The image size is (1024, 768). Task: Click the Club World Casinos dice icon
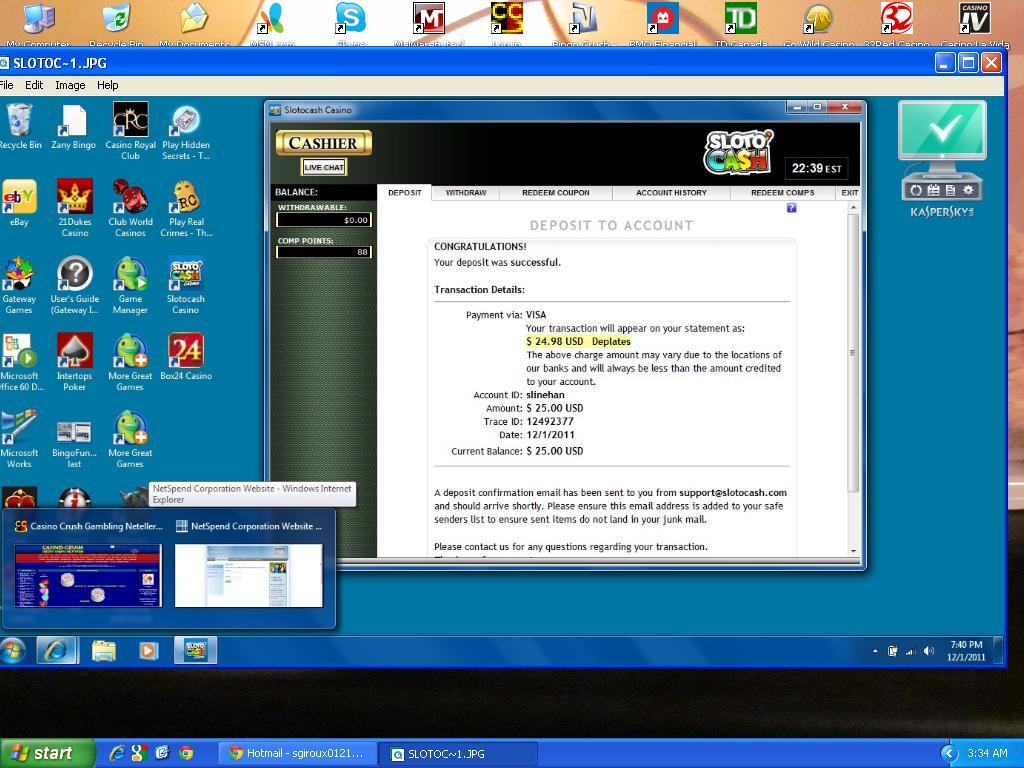tap(131, 208)
